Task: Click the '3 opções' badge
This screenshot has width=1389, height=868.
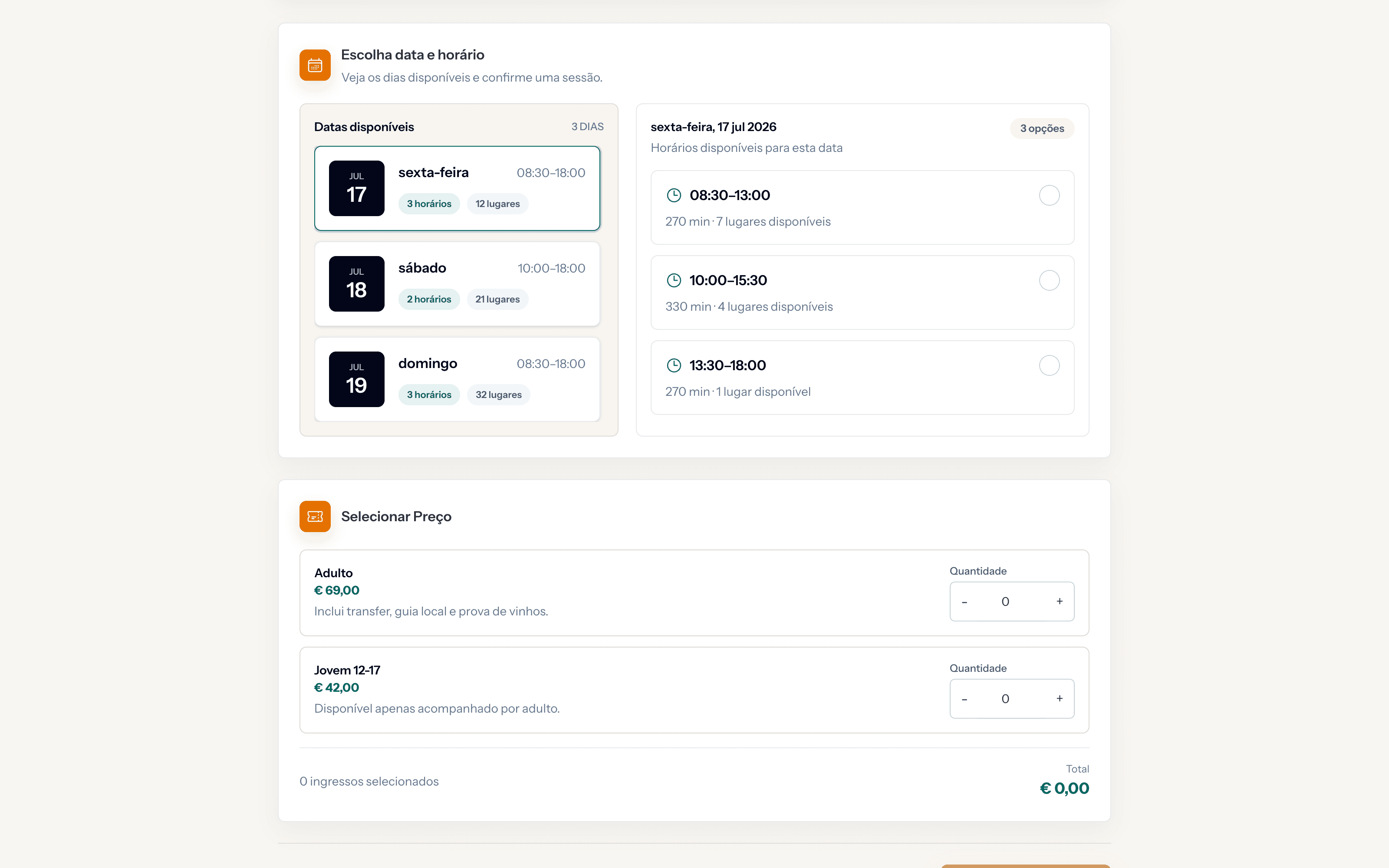Action: tap(1042, 128)
